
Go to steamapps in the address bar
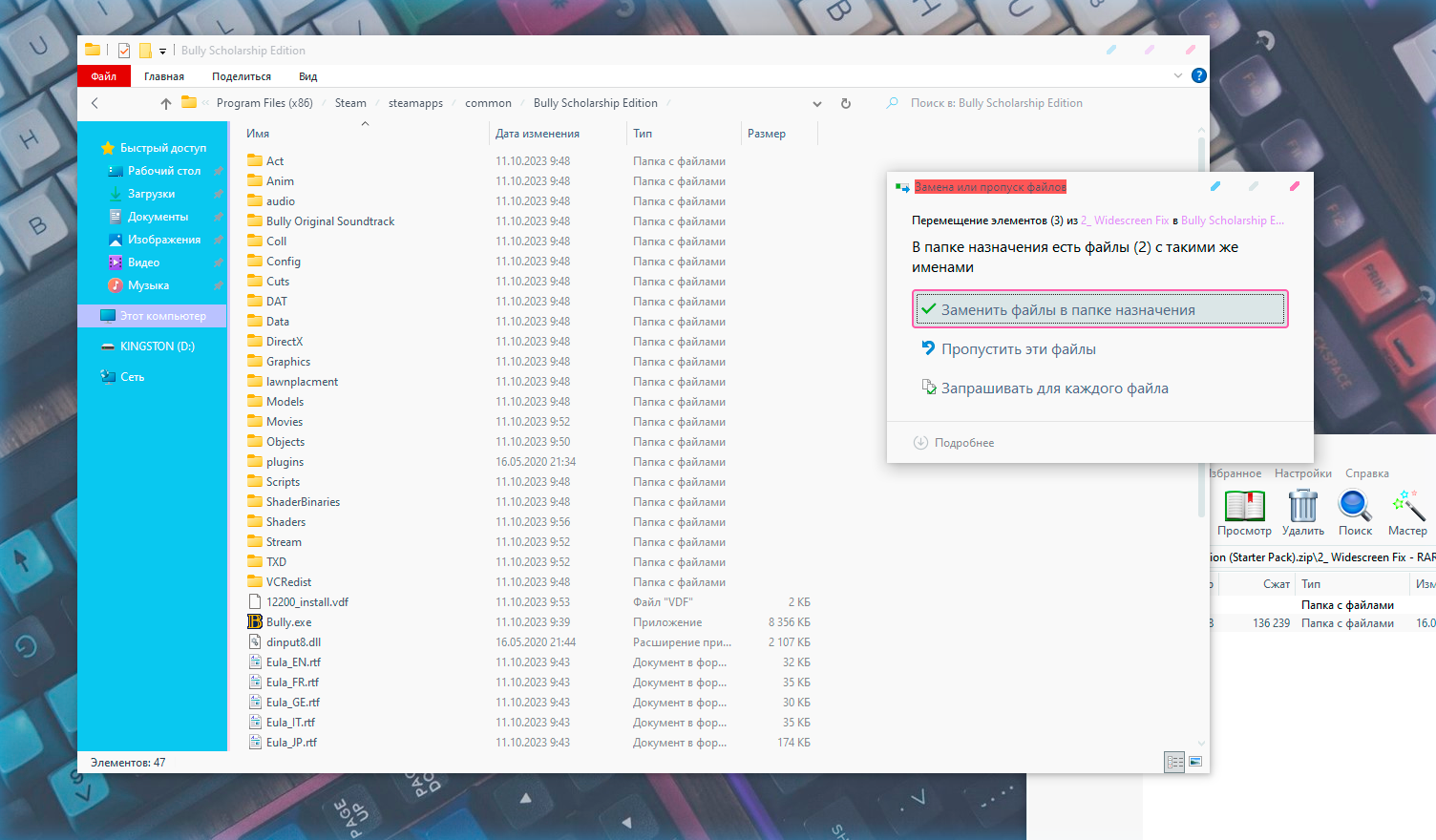point(415,103)
